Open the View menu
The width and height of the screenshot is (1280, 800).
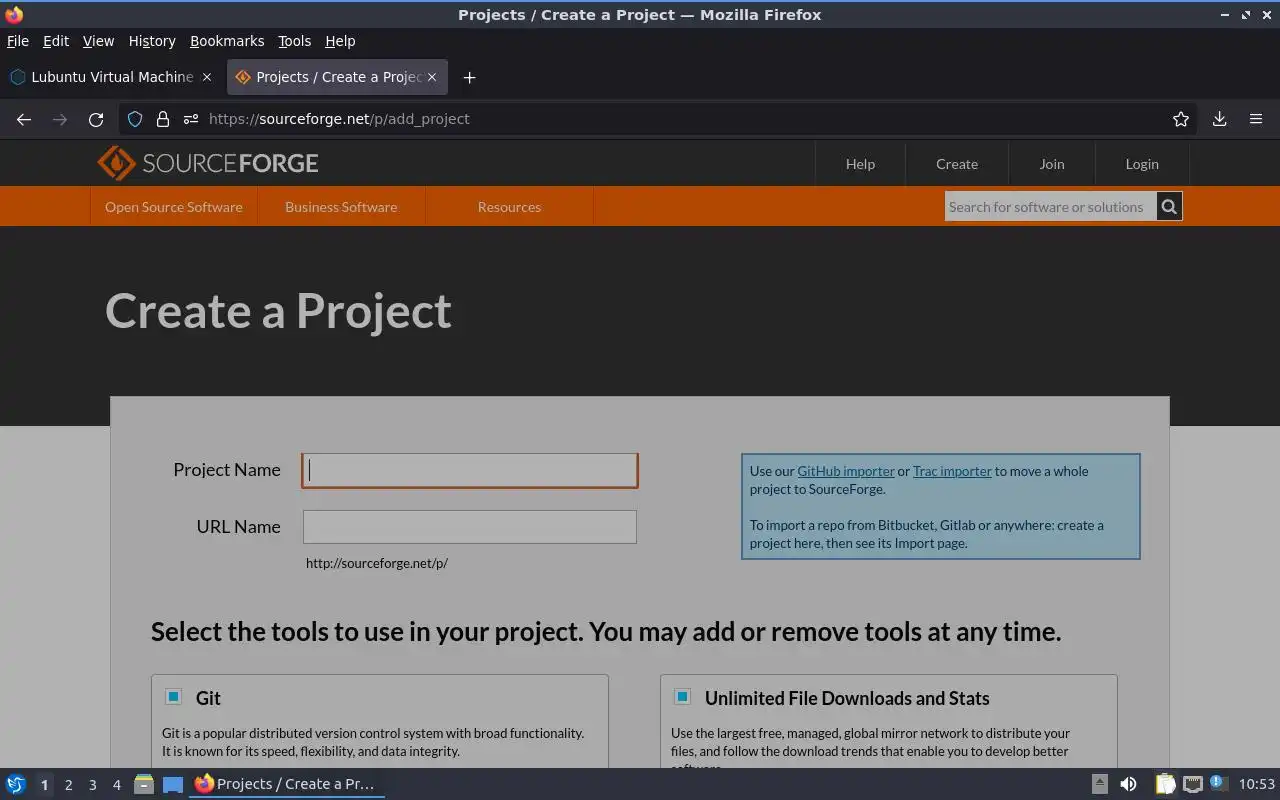click(x=98, y=41)
